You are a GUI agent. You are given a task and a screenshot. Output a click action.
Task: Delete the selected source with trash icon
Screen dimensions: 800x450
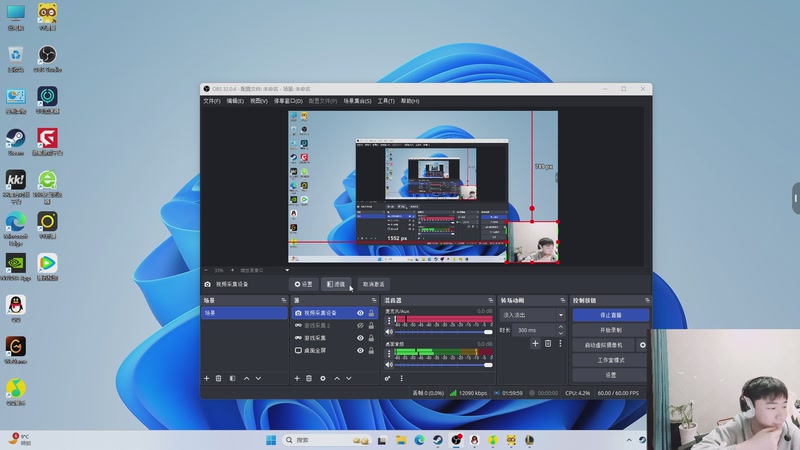coord(309,378)
